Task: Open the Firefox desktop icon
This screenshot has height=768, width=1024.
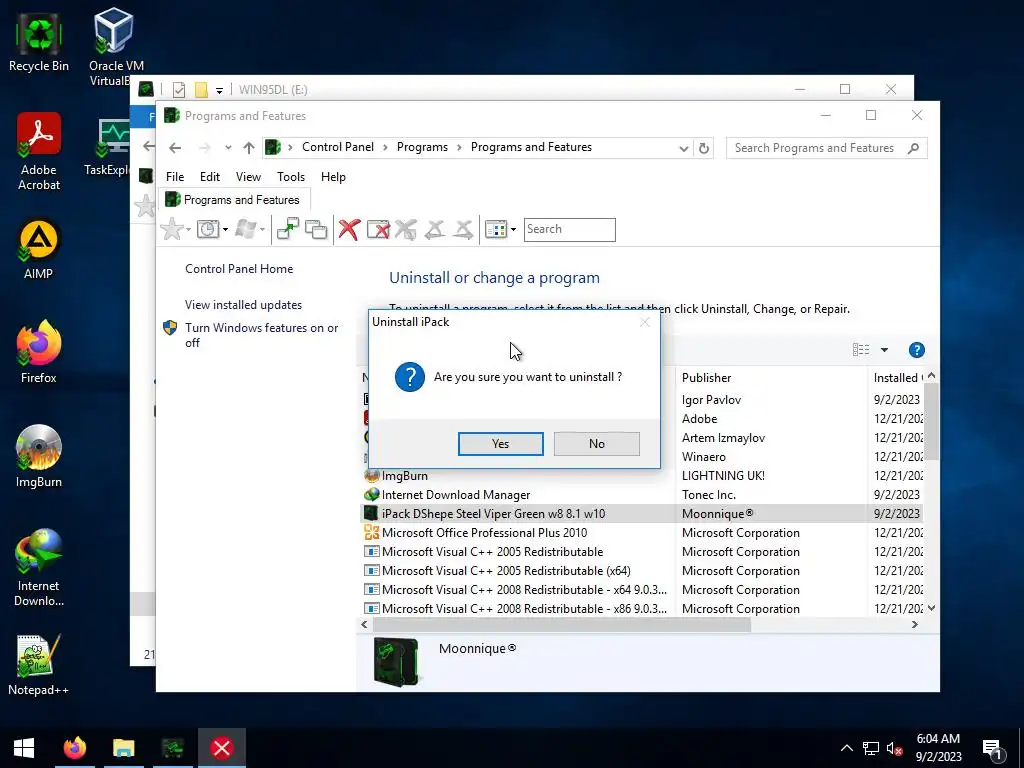Action: [39, 353]
